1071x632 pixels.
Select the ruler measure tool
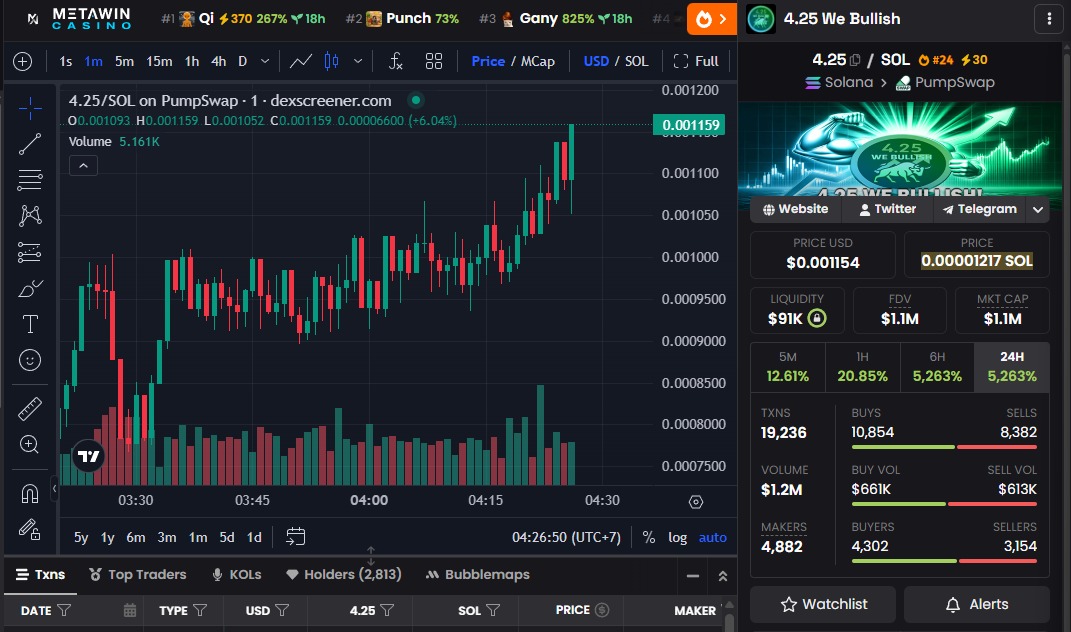pos(29,409)
